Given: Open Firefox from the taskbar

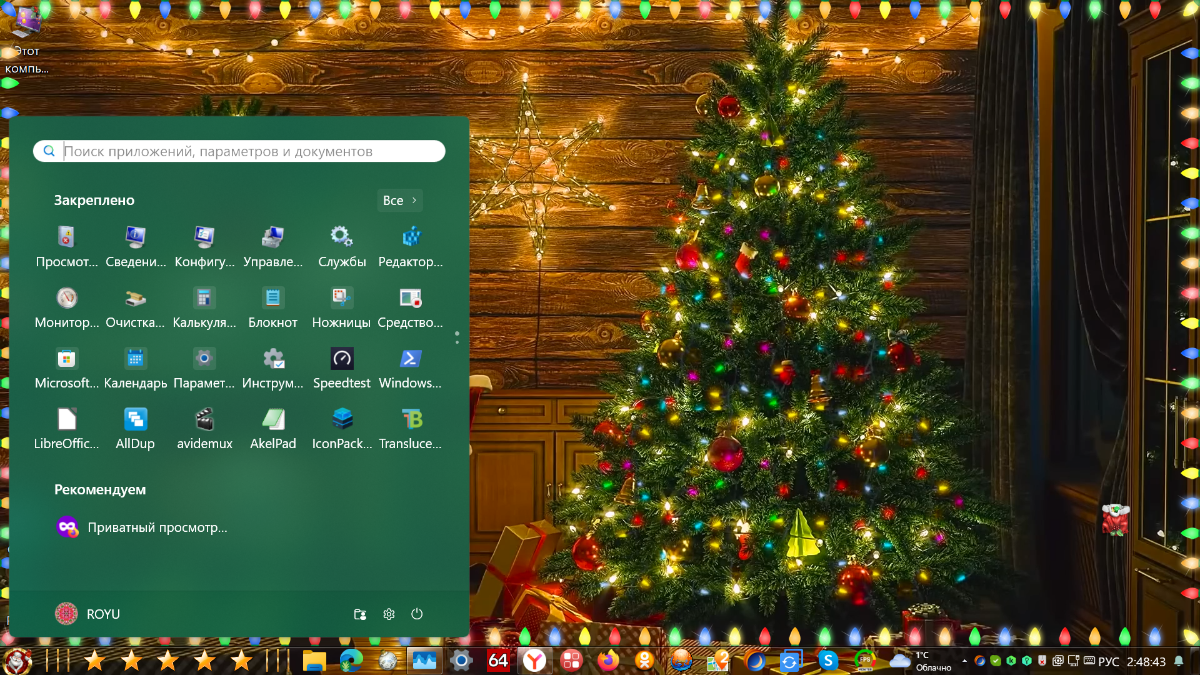Looking at the screenshot, I should (x=608, y=660).
